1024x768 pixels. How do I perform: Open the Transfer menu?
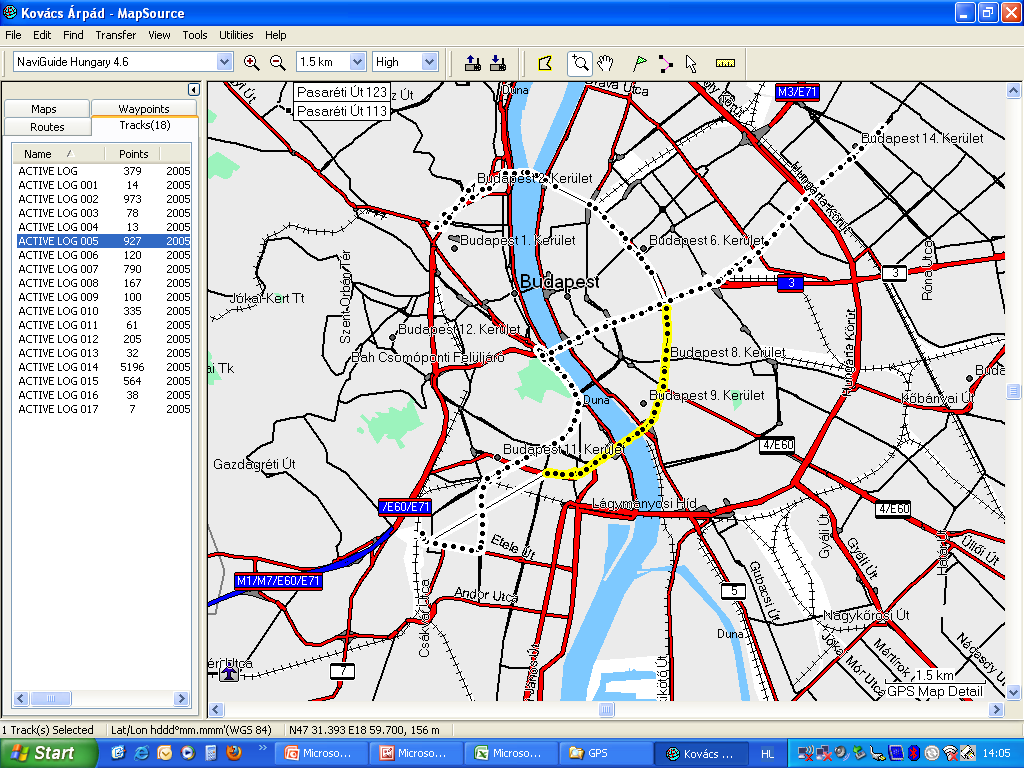pos(116,35)
